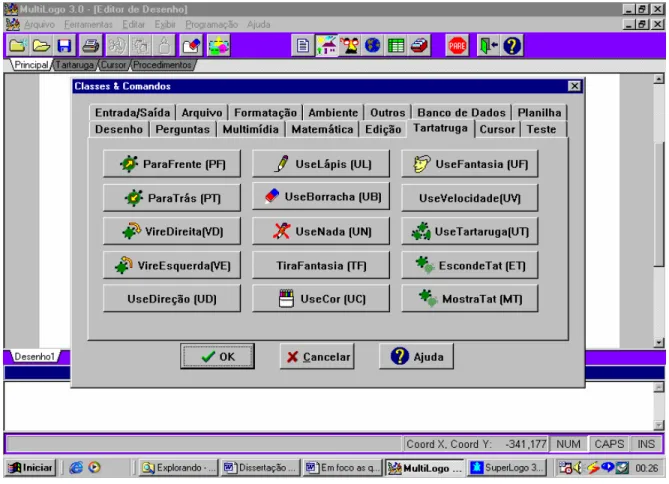Screen dimensions: 669x484
Task: Choose the VireDireita(VD) command
Action: tap(172, 231)
